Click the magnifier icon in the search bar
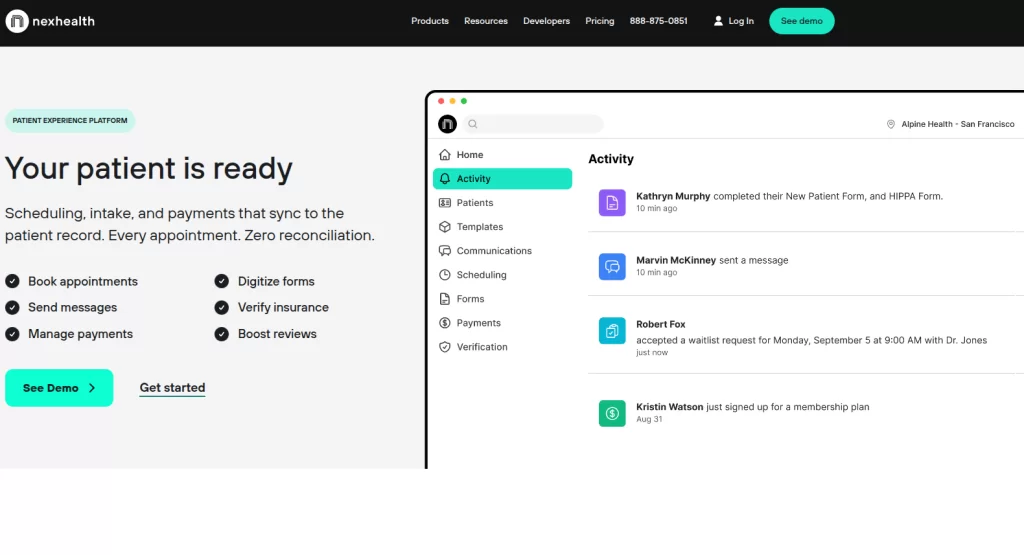 tap(473, 124)
